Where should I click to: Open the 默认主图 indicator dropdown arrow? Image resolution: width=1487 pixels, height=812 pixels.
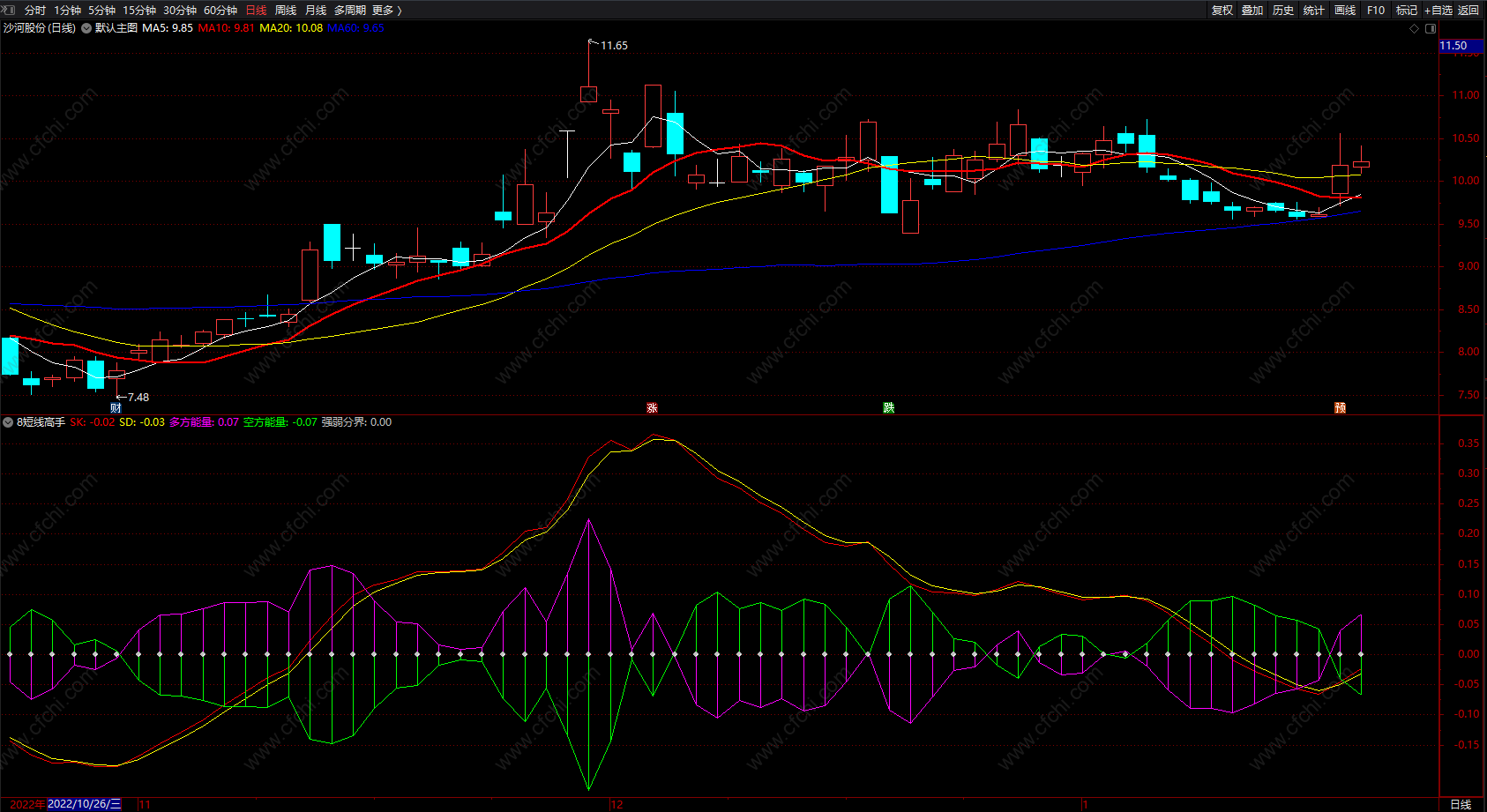pos(86,28)
